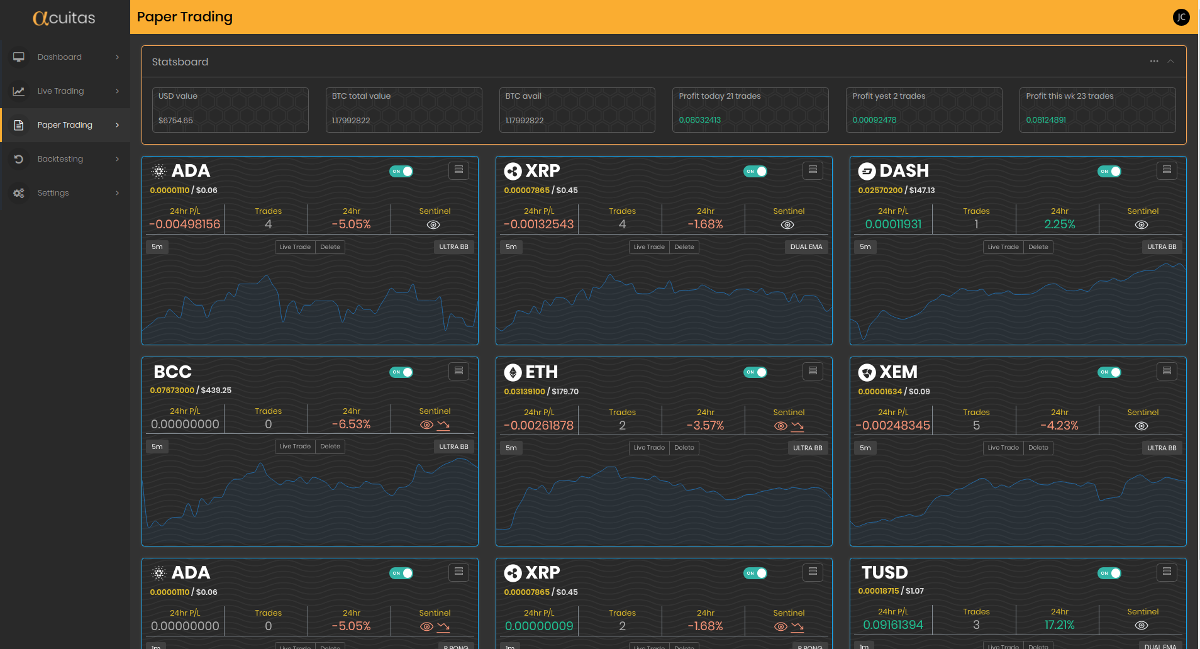Viewport: 1200px width, 649px height.
Task: Turn off the ON switch on the ADA card with 4 trades
Action: click(x=401, y=172)
